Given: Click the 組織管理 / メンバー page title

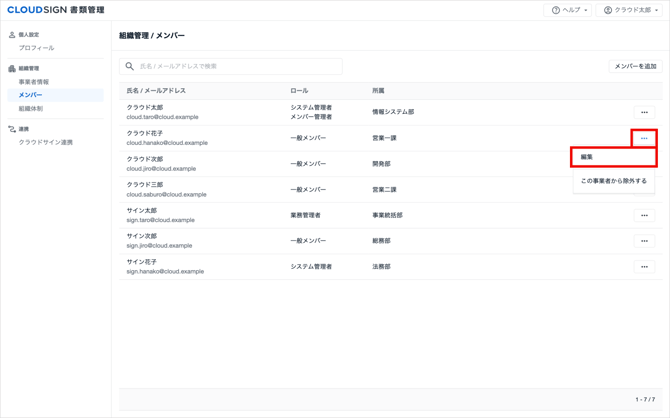Looking at the screenshot, I should click(152, 35).
